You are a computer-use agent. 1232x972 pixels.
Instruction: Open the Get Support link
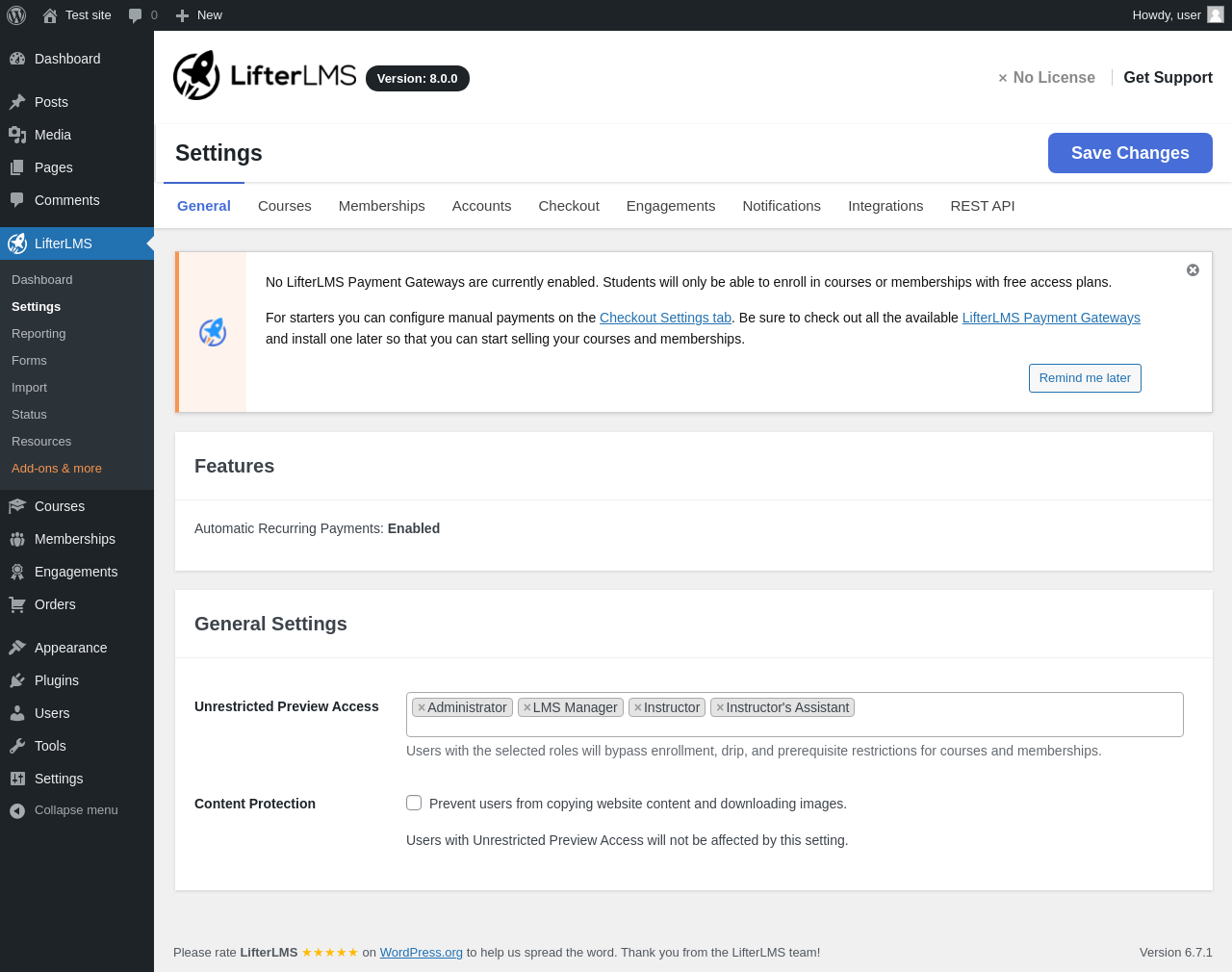1168,78
